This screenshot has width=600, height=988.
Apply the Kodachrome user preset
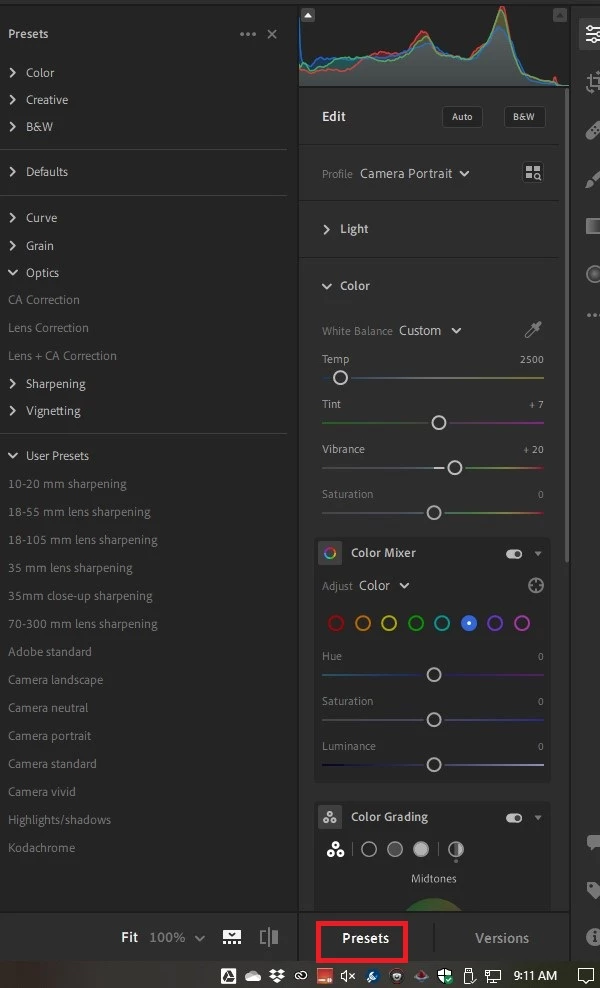pos(42,847)
